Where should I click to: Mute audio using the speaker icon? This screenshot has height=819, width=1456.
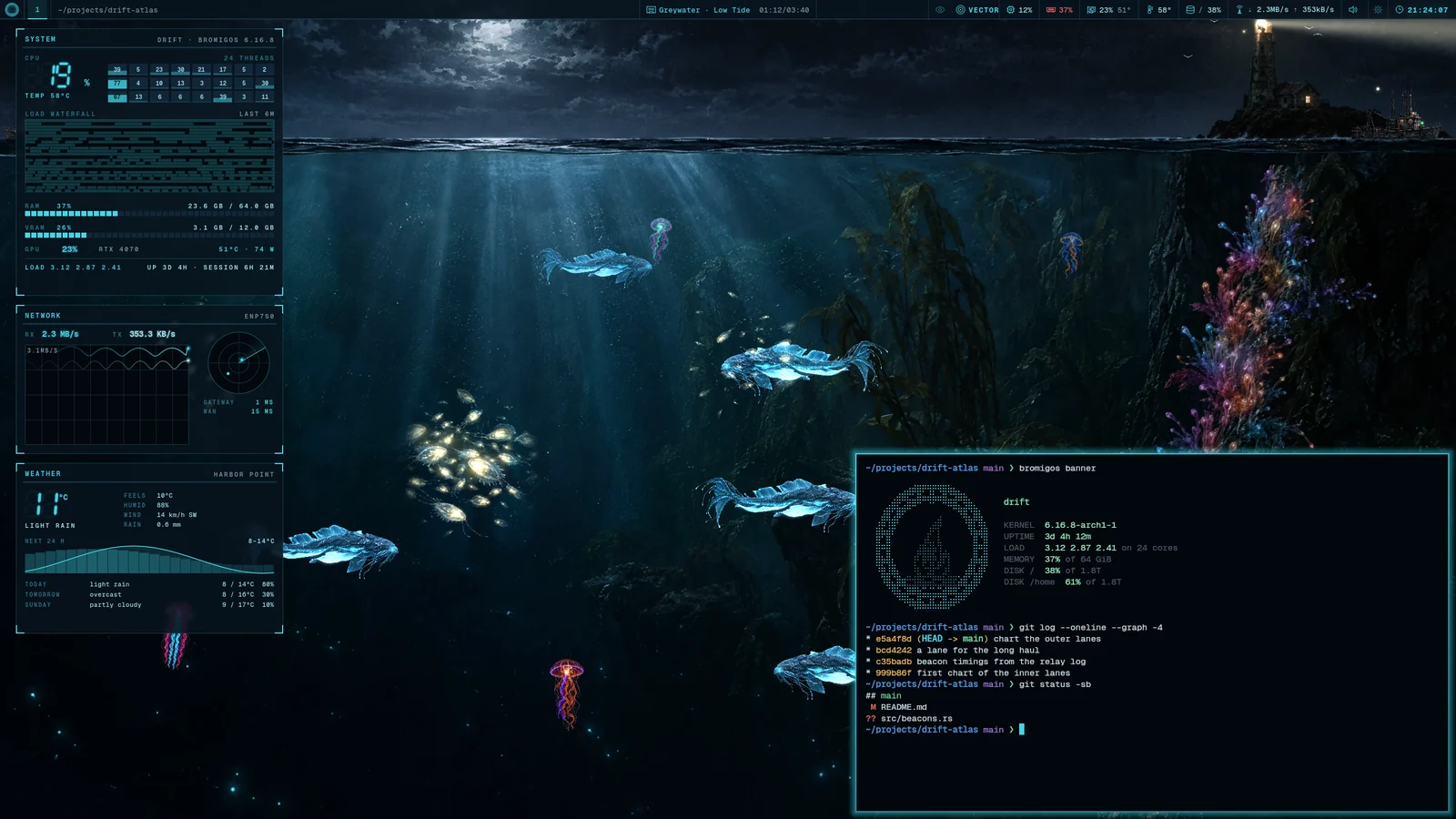coord(1353,10)
